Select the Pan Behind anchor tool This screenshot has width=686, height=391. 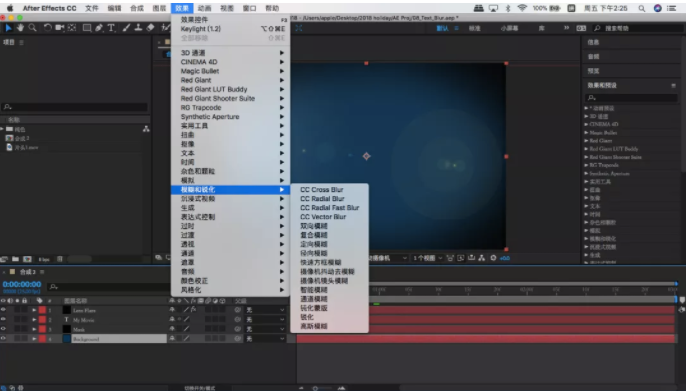(72, 28)
